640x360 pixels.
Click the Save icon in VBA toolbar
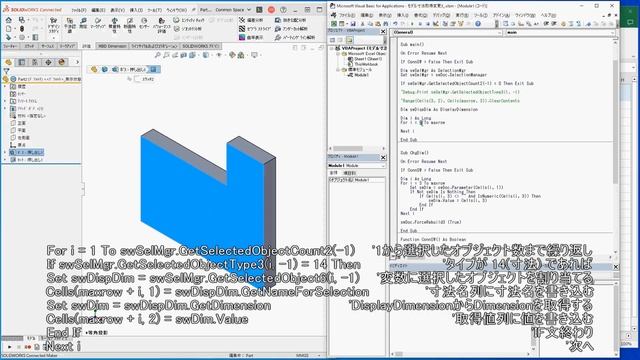coord(353,24)
